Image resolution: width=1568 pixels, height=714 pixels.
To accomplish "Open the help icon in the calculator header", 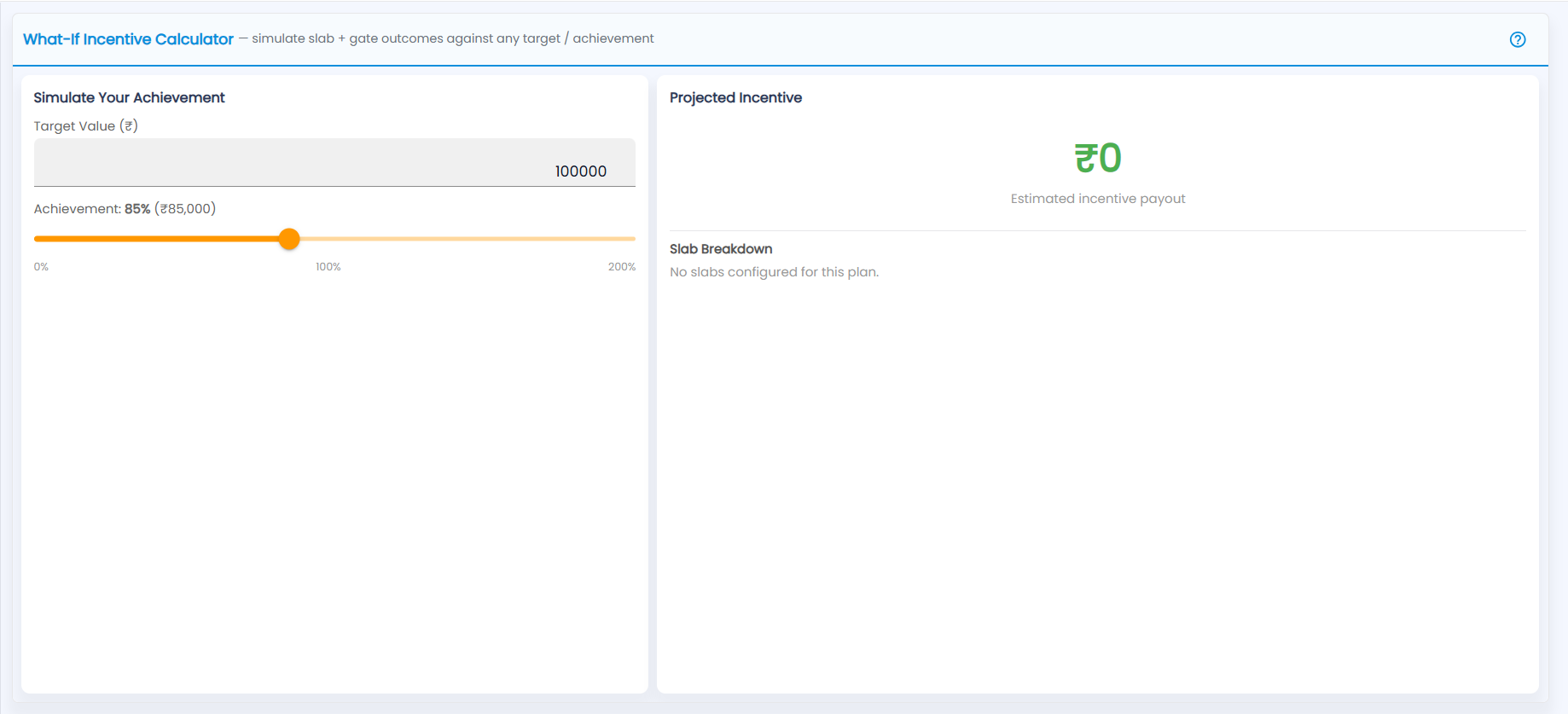I will (1517, 39).
